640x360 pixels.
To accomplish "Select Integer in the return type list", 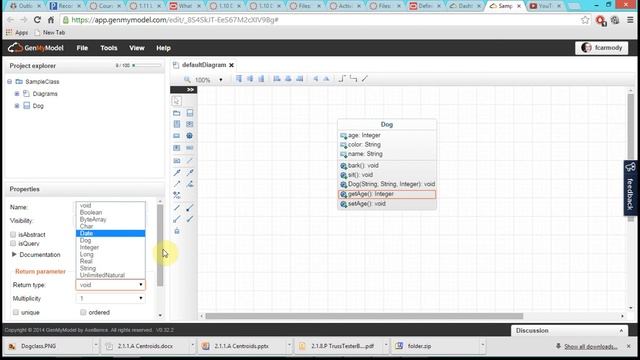I will tap(110, 247).
